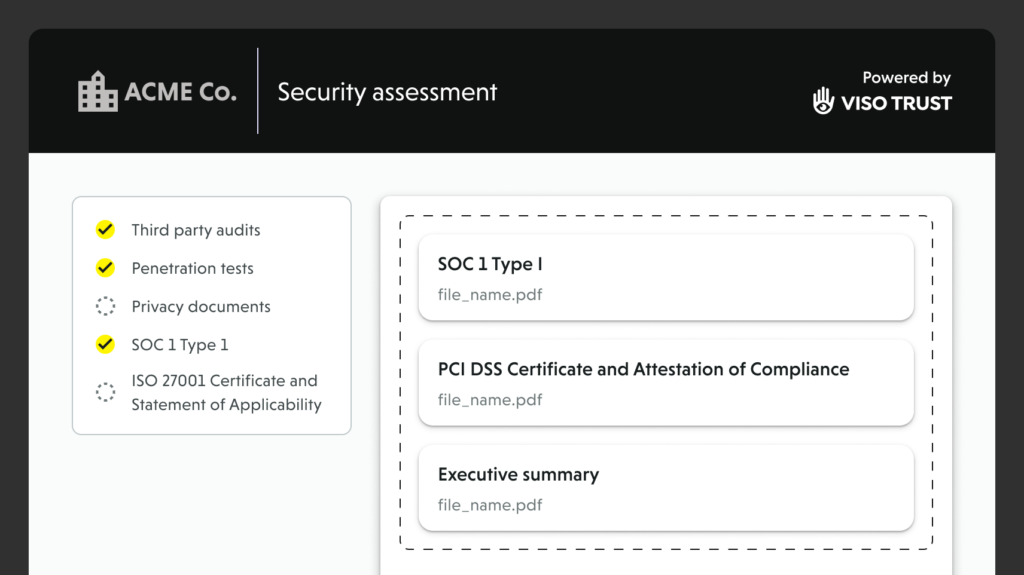
Task: Click the VISO TRUST brand name text
Action: 896,102
